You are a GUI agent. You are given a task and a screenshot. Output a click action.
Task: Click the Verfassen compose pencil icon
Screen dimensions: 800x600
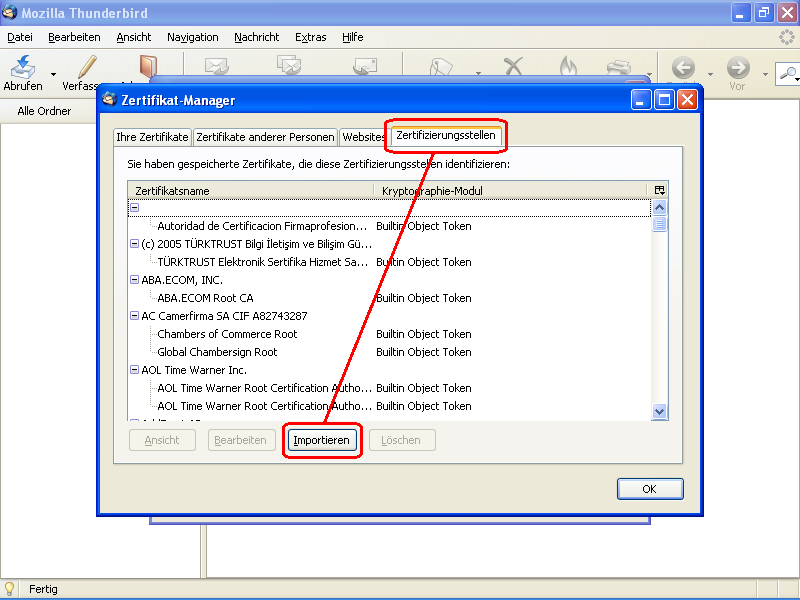[87, 67]
